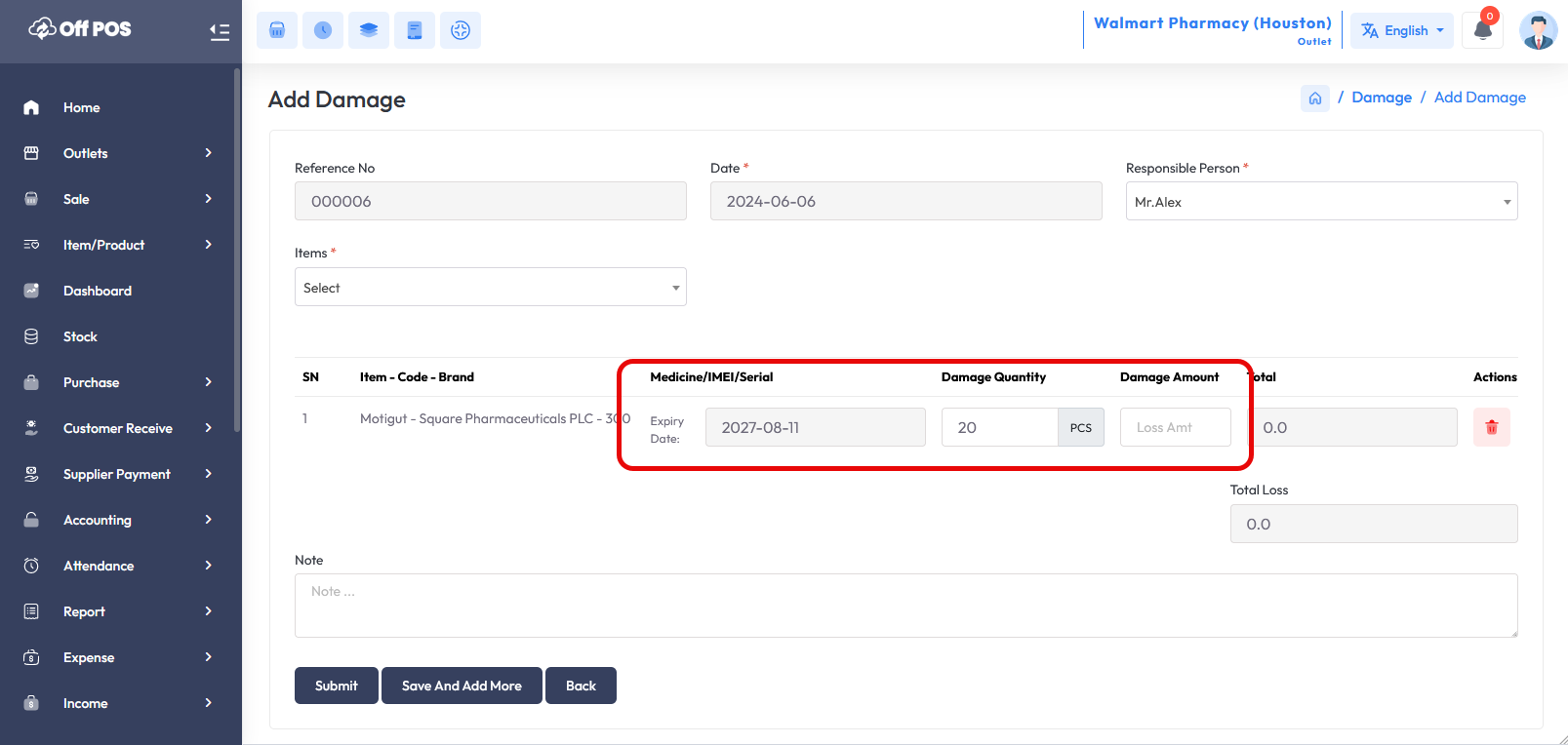Expand the Accounting sidebar menu
Image resolution: width=1568 pixels, height=745 pixels.
point(117,520)
